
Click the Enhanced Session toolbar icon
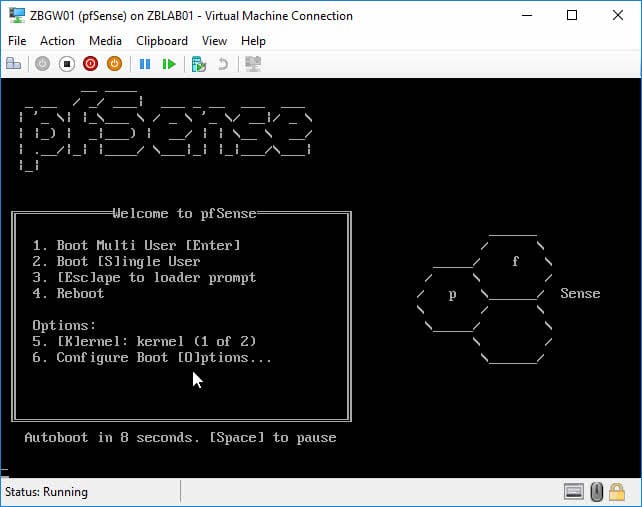[x=253, y=64]
